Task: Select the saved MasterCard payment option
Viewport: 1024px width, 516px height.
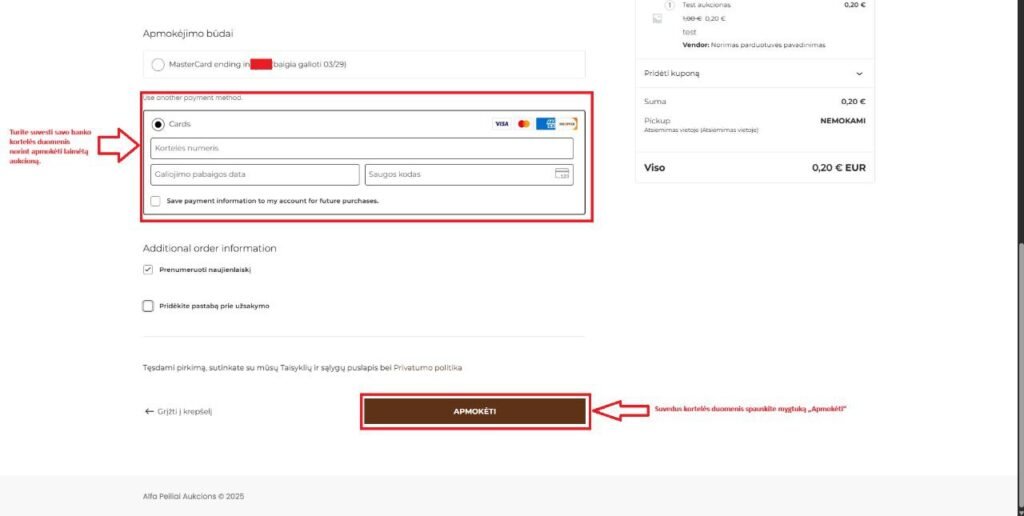Action: tap(158, 65)
